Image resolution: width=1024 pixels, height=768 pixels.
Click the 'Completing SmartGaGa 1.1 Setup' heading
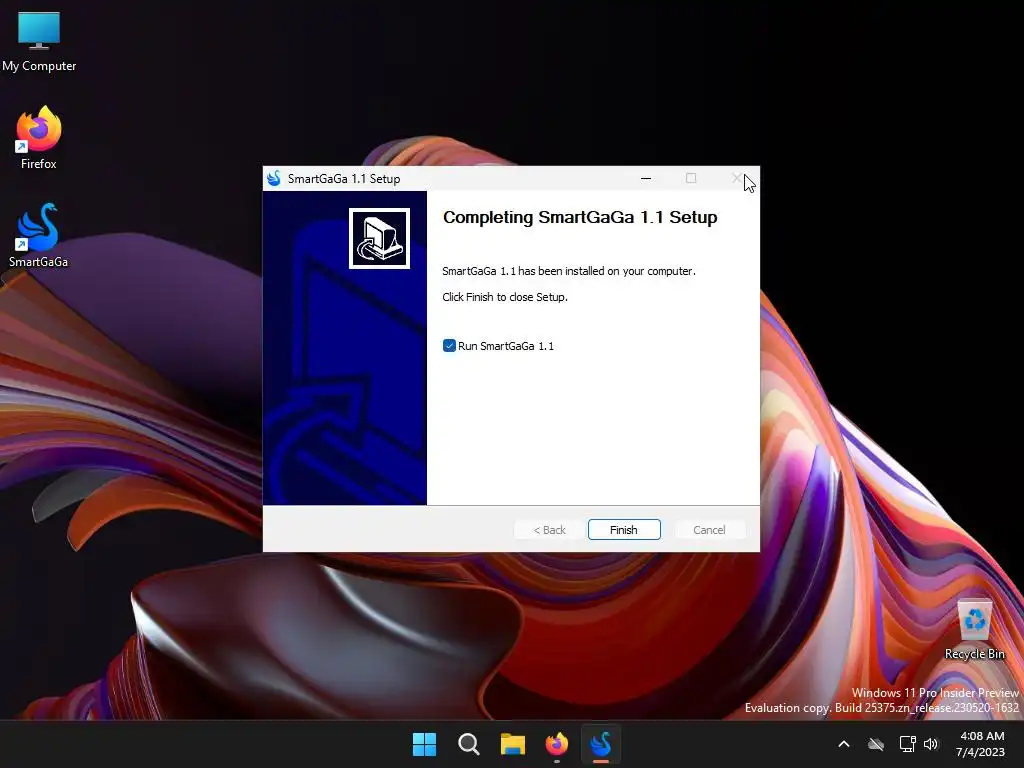[580, 217]
